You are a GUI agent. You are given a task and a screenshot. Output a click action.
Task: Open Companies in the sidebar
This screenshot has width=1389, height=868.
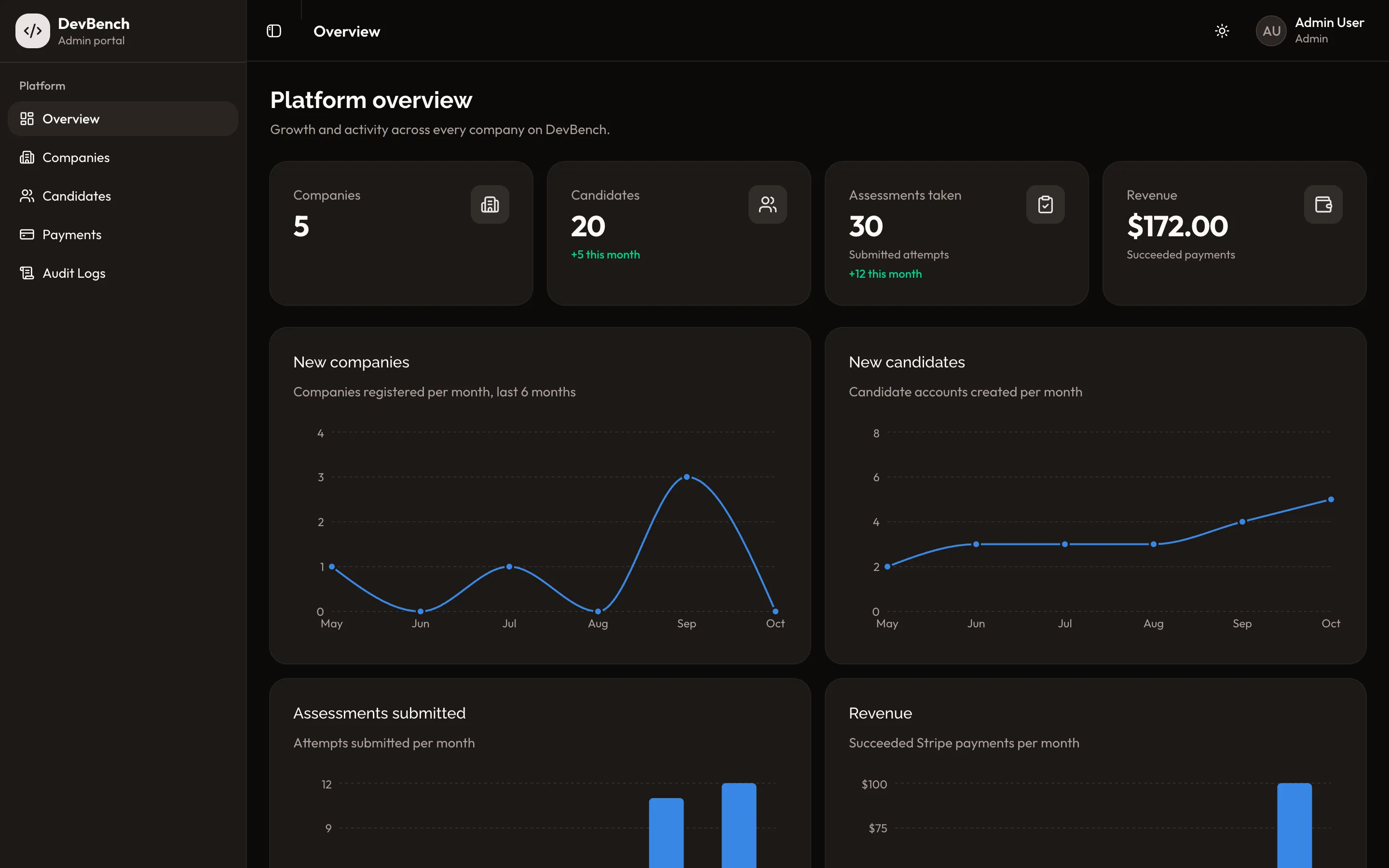click(x=123, y=157)
